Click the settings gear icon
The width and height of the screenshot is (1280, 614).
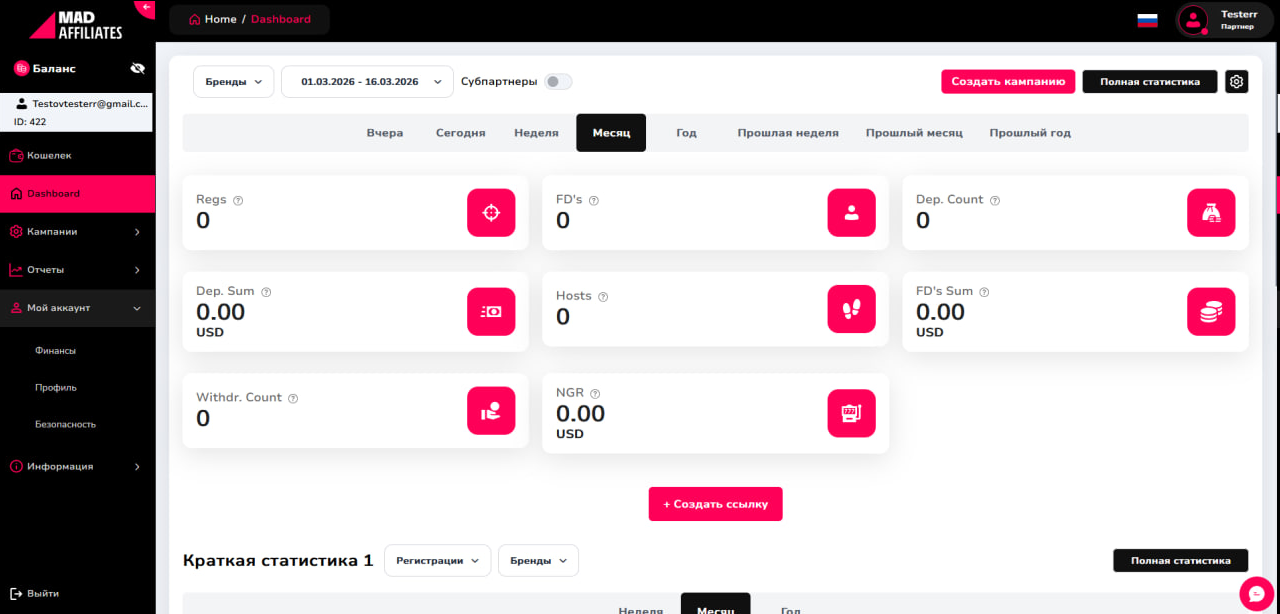1236,82
